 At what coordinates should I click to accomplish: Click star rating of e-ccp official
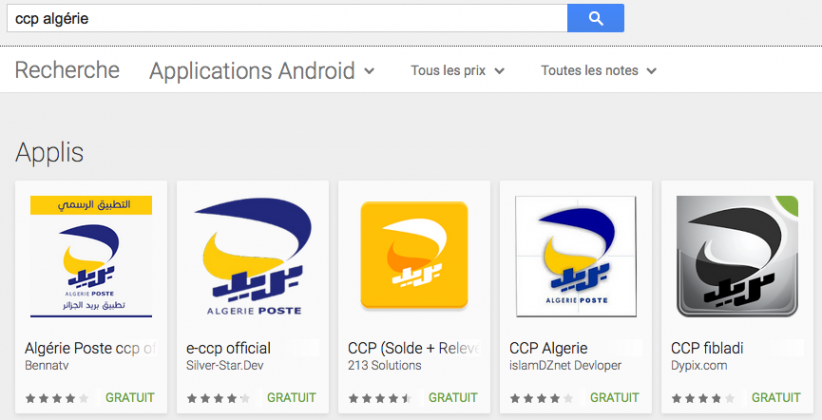[x=219, y=399]
